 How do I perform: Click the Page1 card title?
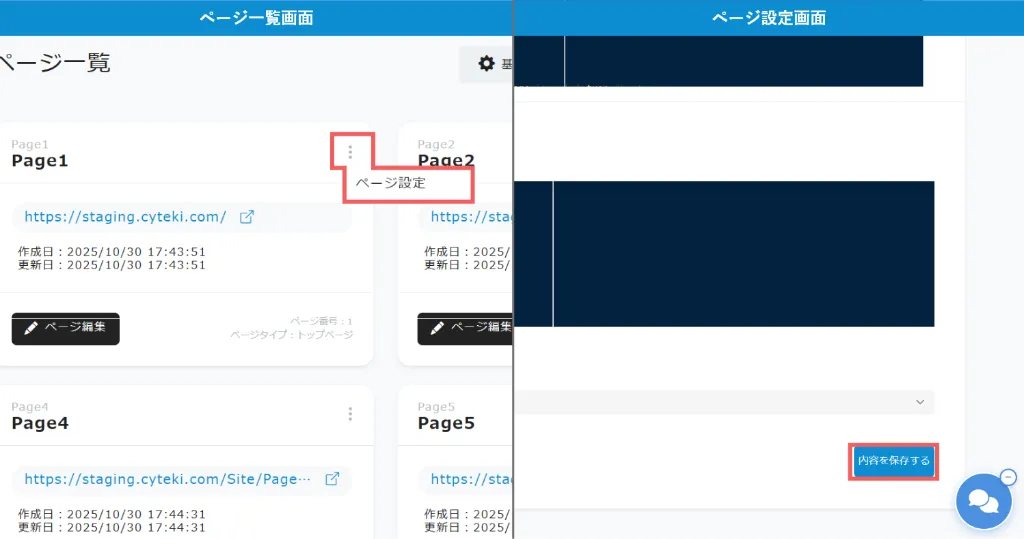coord(40,161)
